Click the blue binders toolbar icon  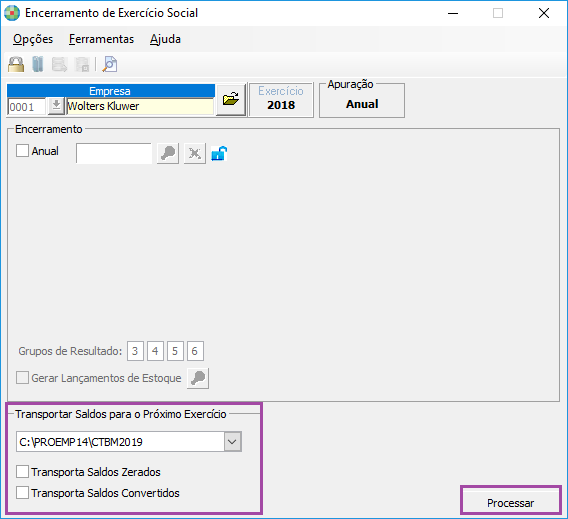[x=38, y=64]
